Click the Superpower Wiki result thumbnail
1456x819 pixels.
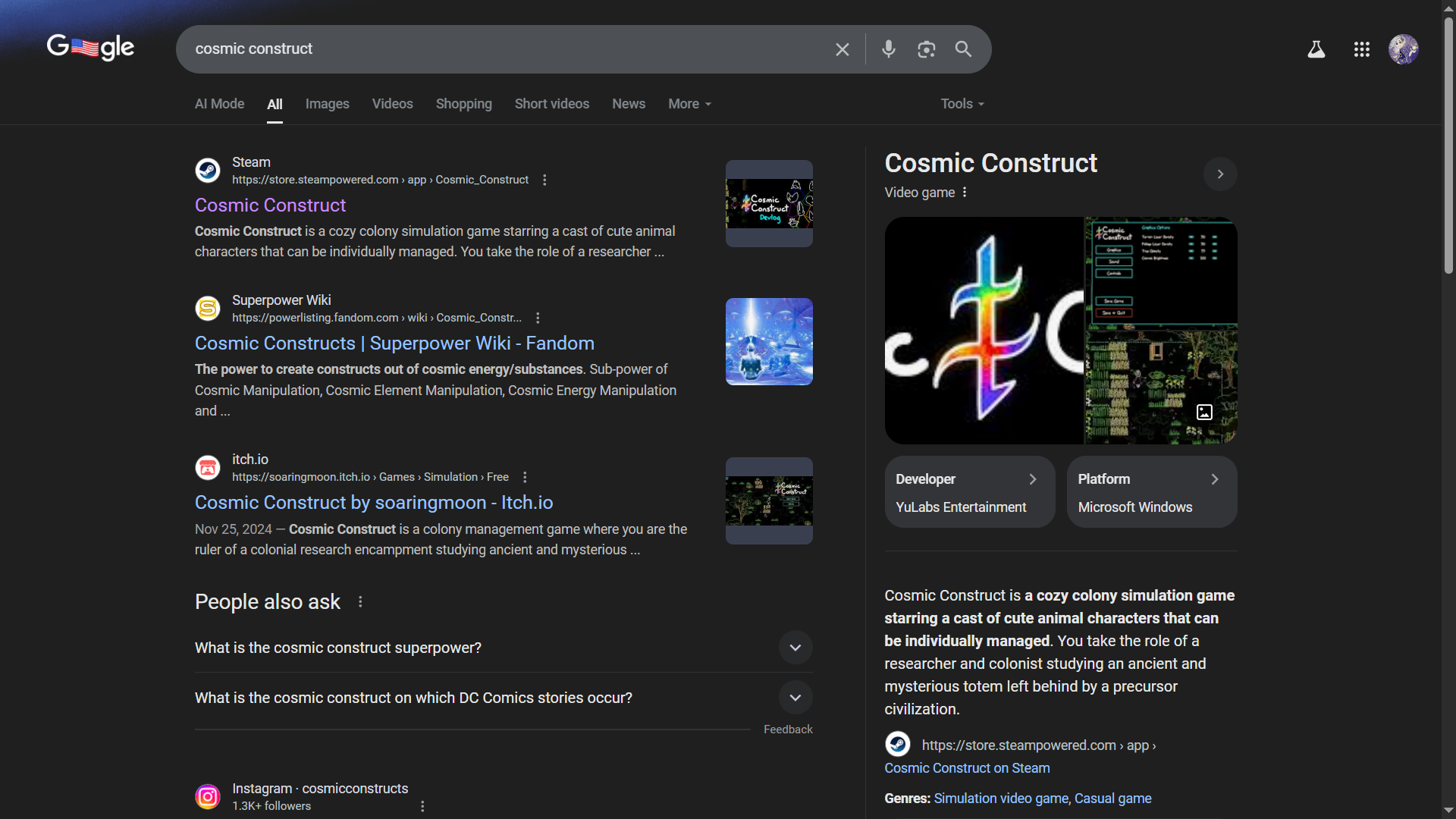(769, 341)
